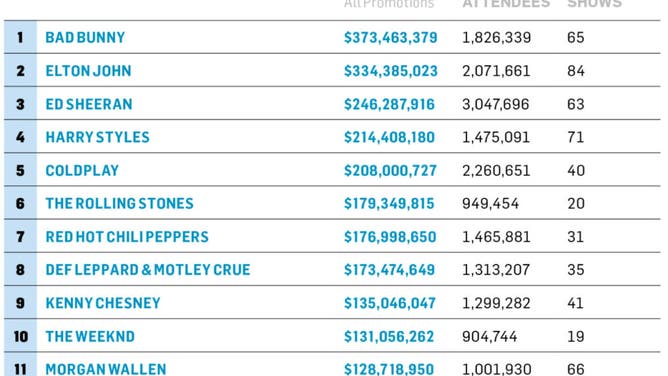Image resolution: width=668 pixels, height=376 pixels.
Task: Click Bad Bunny's gross $373,463,379
Action: [x=391, y=37]
